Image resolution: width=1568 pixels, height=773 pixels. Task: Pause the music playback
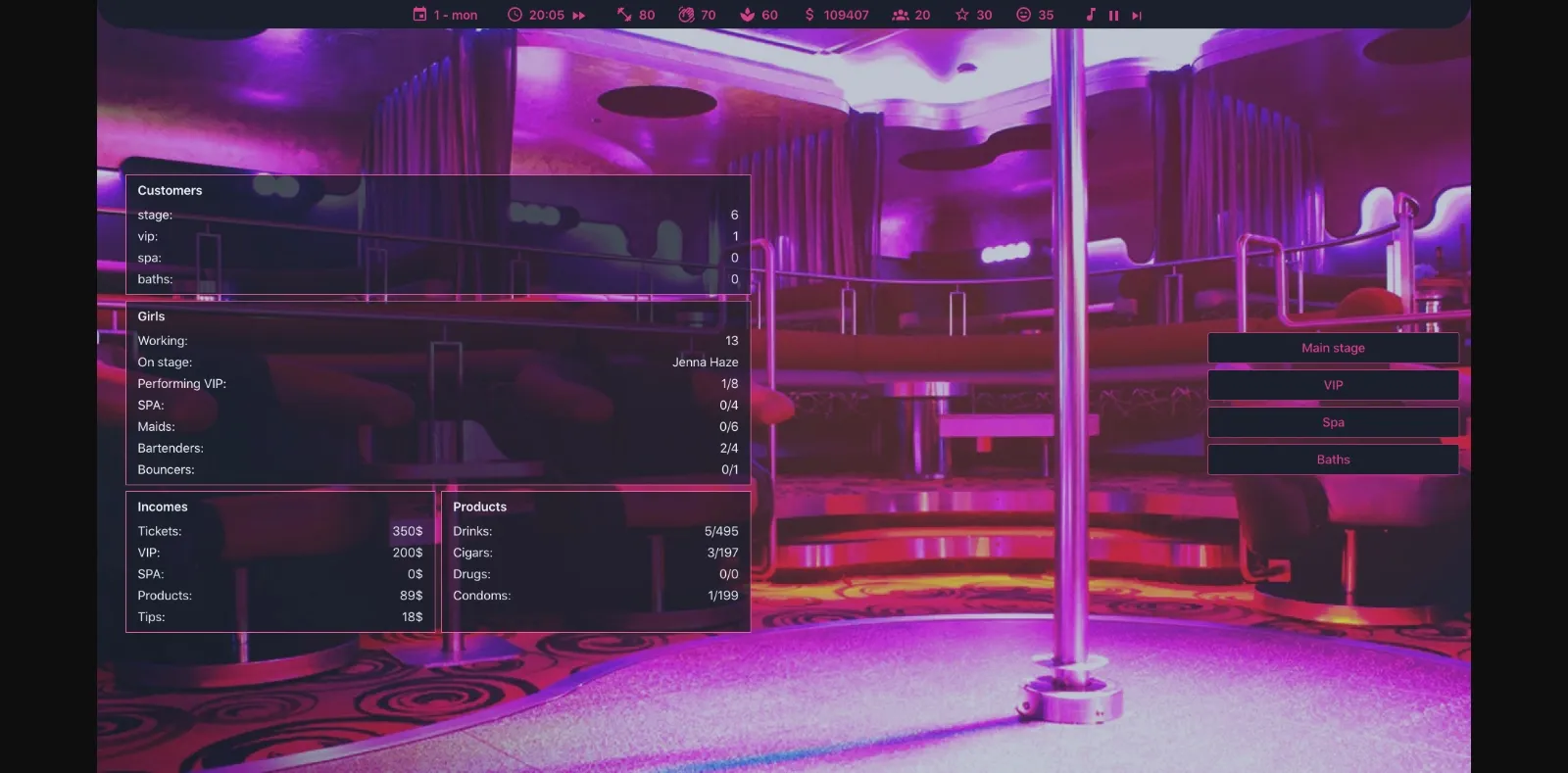pos(1113,16)
